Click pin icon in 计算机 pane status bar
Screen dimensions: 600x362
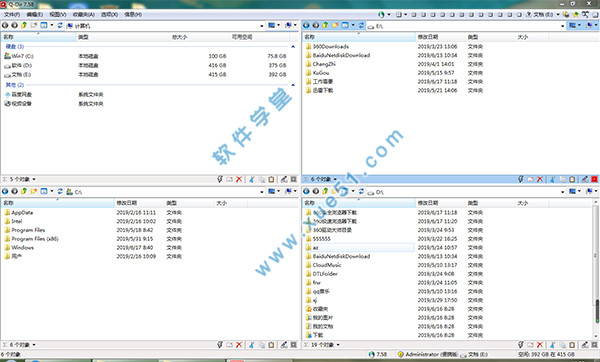tap(220, 179)
